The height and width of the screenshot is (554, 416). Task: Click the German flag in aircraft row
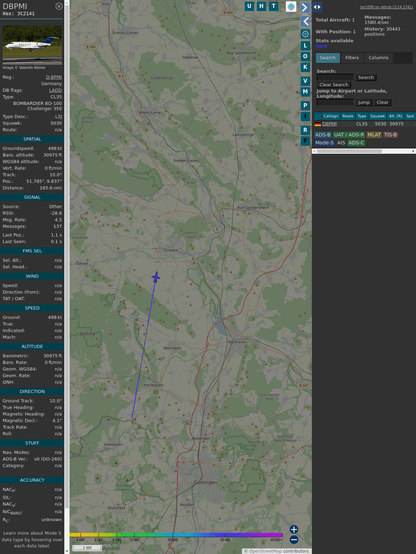(x=318, y=124)
